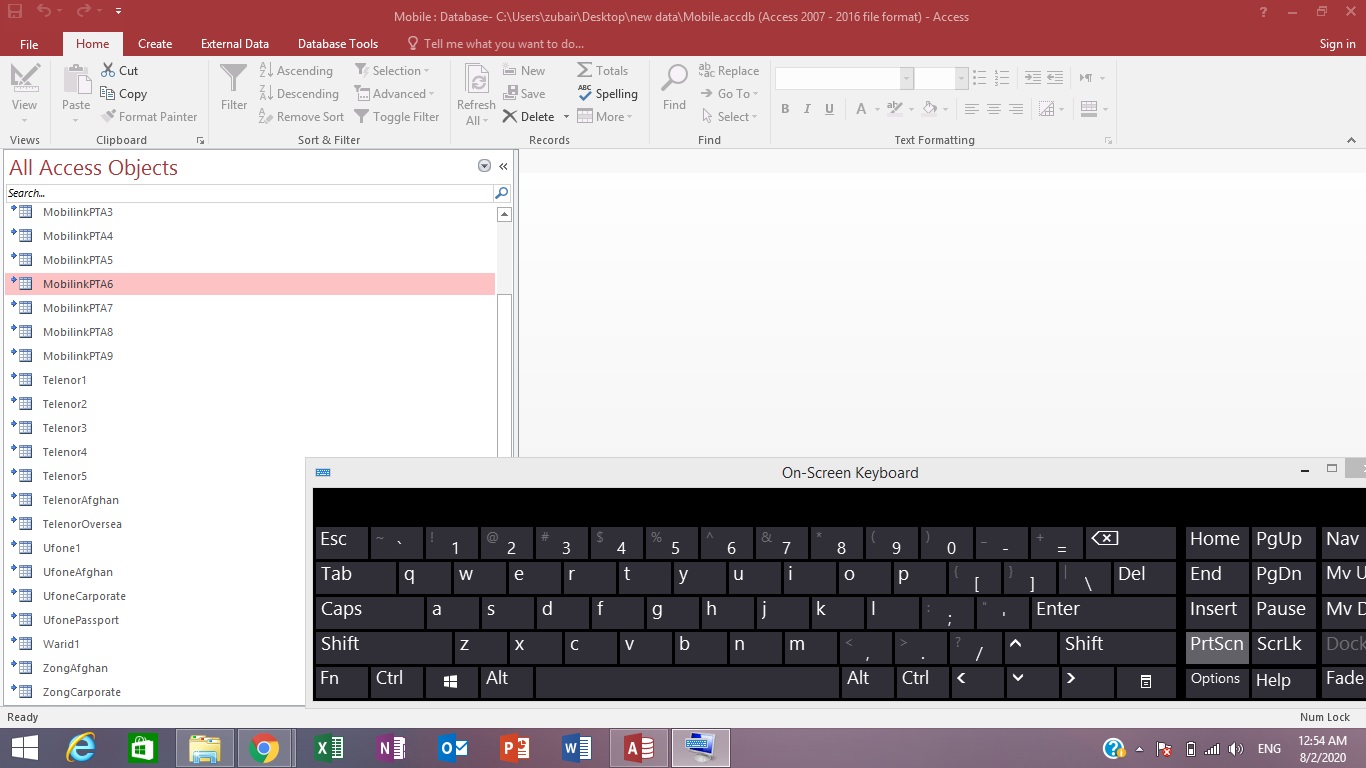Image resolution: width=1366 pixels, height=768 pixels.
Task: Click the align left icon
Action: [971, 109]
